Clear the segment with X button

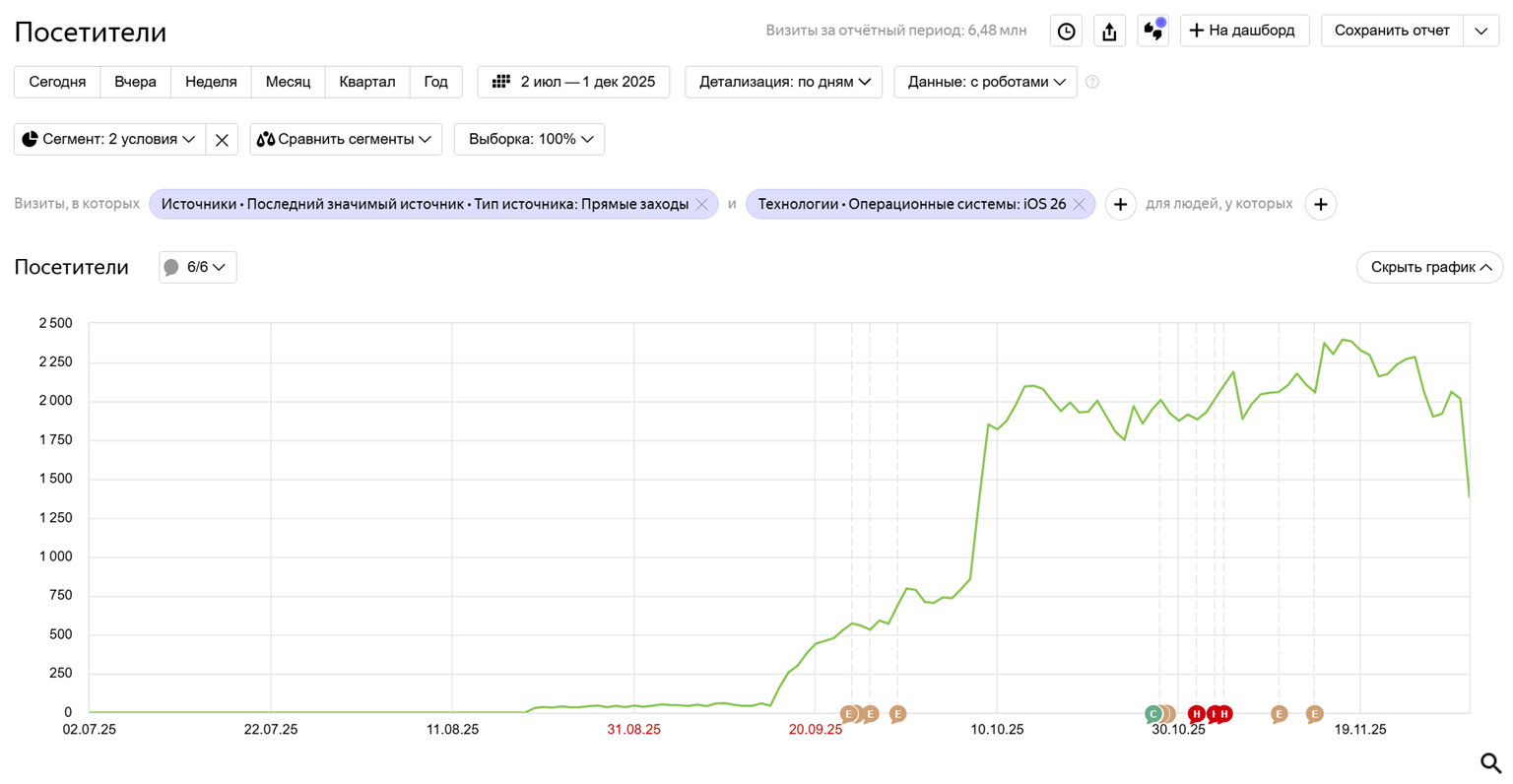pos(222,140)
